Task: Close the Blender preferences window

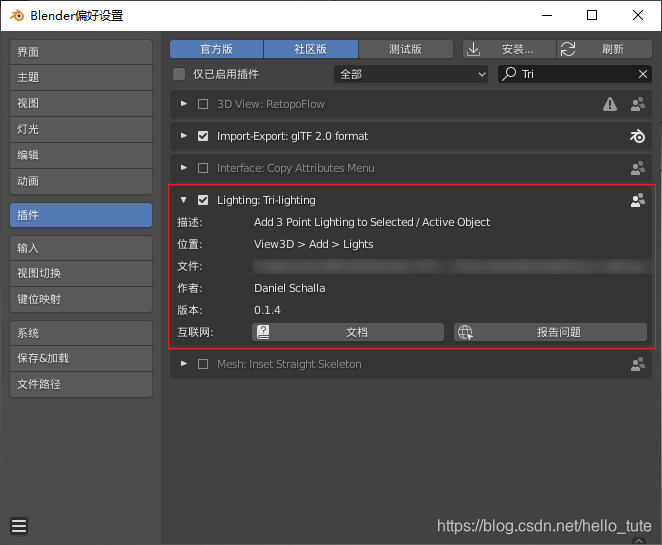Action: (x=638, y=16)
